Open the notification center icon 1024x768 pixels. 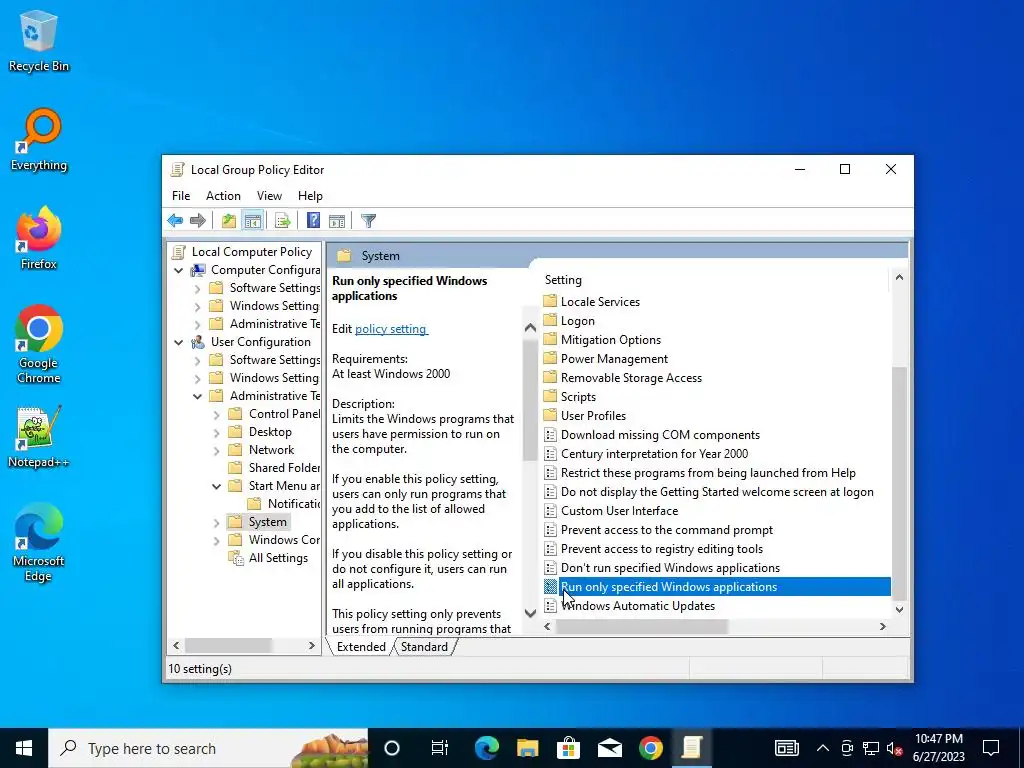point(991,748)
